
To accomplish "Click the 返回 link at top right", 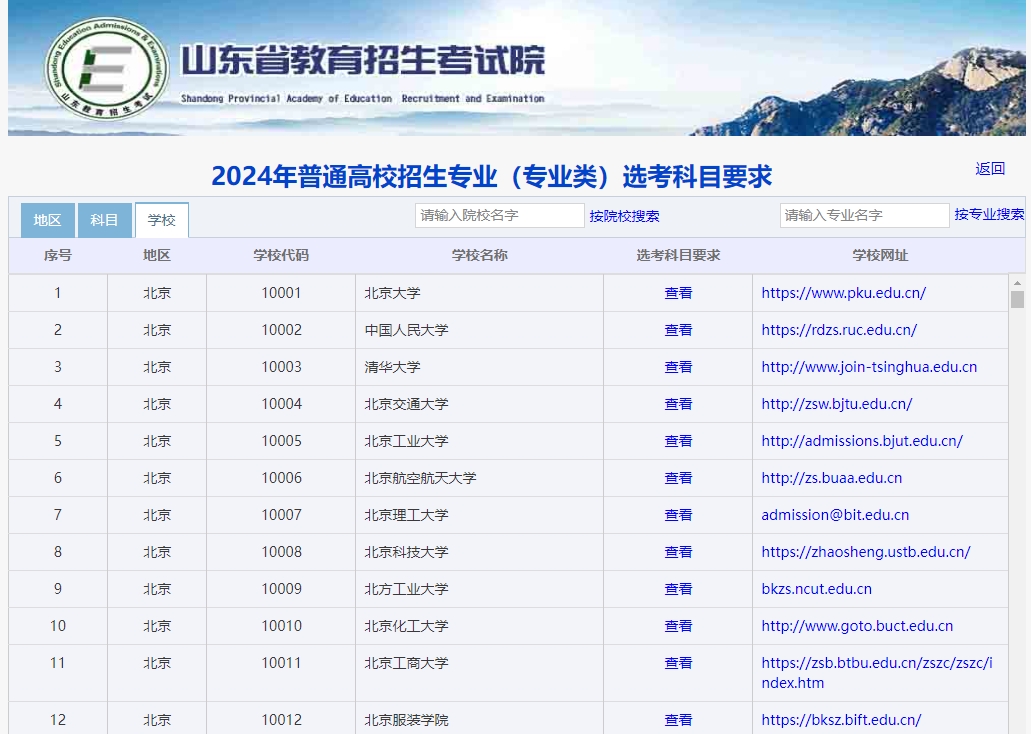I will pyautogui.click(x=989, y=169).
